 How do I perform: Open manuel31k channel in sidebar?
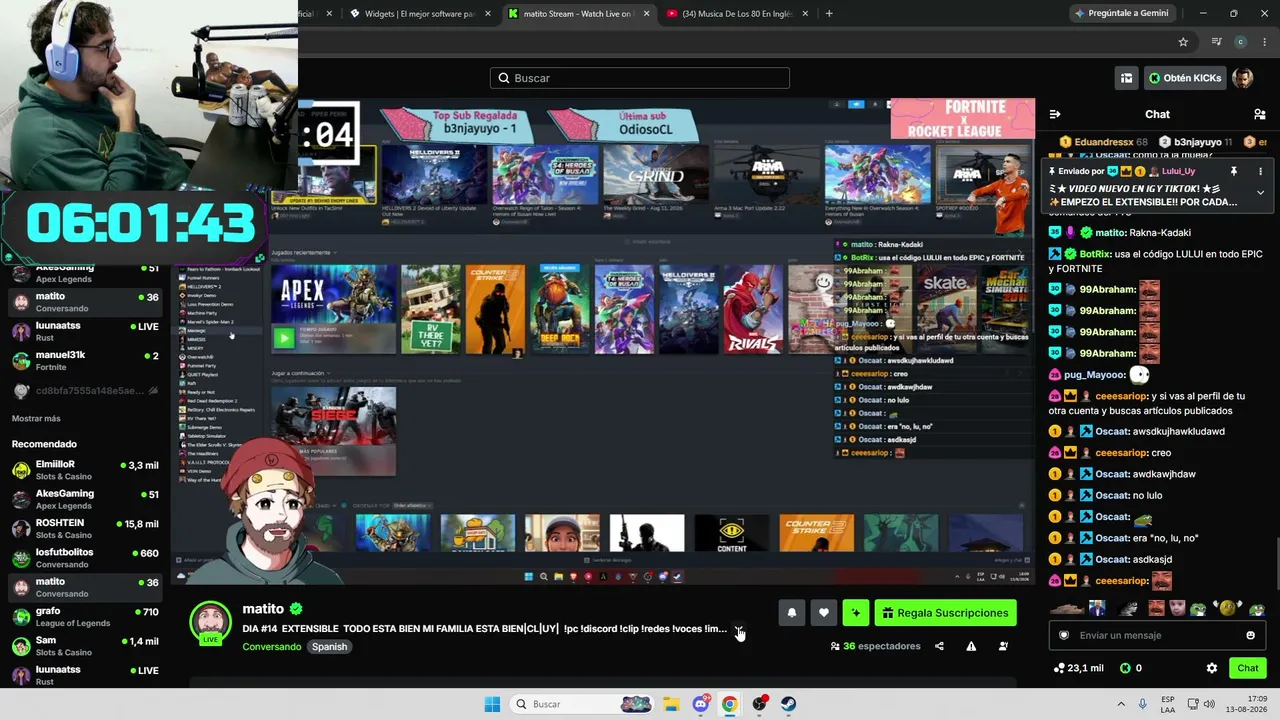coord(85,360)
